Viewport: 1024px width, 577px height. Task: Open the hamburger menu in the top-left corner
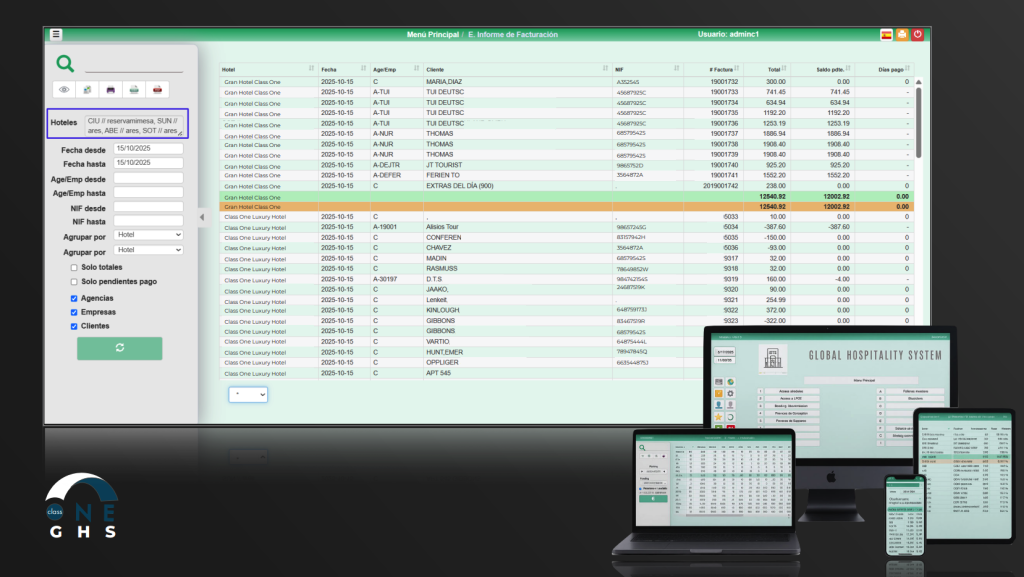pyautogui.click(x=56, y=34)
